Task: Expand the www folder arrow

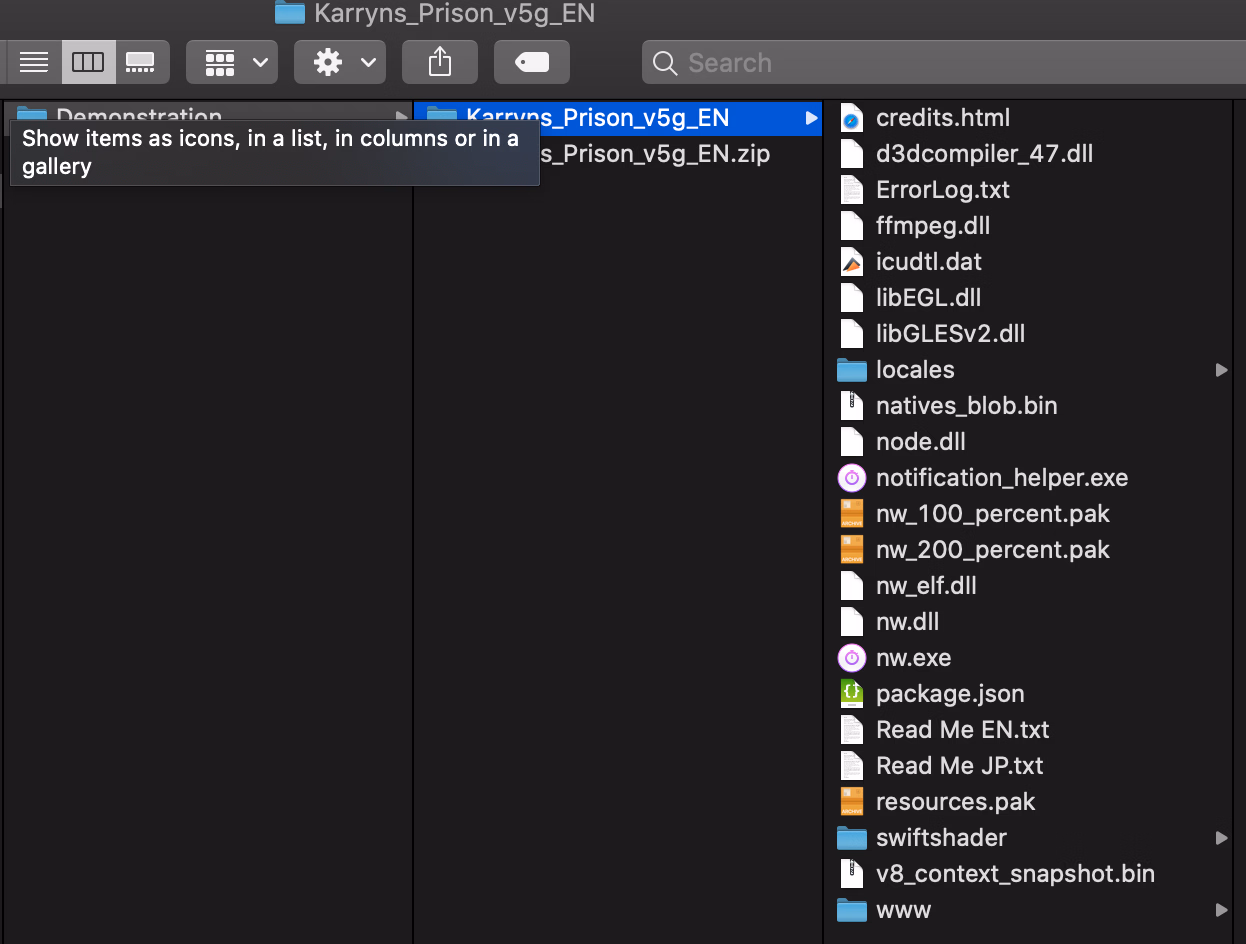Action: click(1221, 910)
